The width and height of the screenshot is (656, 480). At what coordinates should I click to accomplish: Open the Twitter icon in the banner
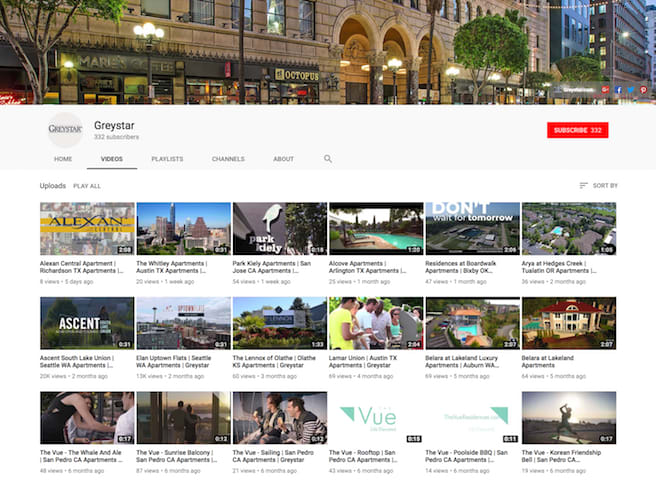pos(631,90)
